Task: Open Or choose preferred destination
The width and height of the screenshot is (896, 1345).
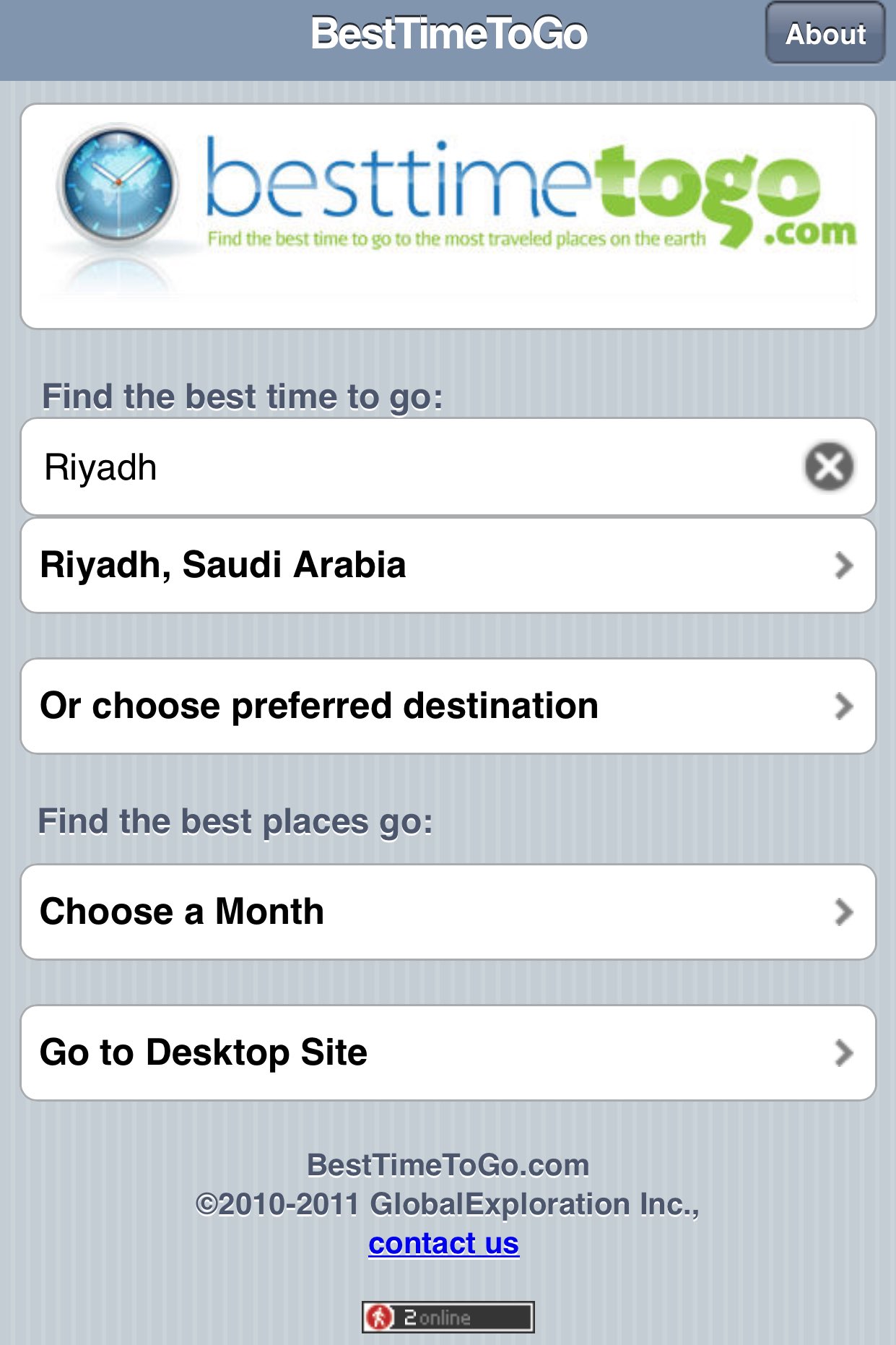Action: coord(318,706)
